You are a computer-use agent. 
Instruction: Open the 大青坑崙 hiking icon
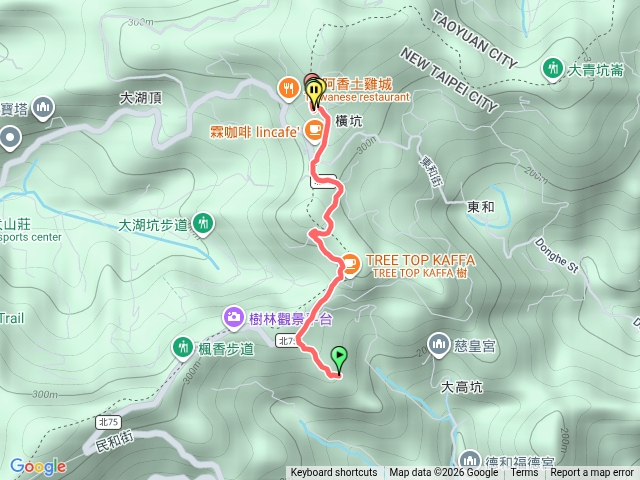[553, 69]
